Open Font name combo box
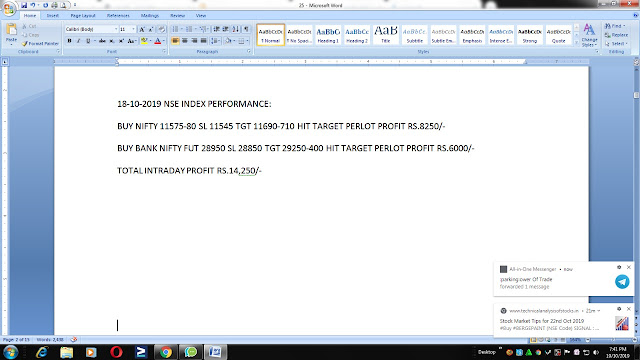Image resolution: width=640 pixels, height=360 pixels. point(91,29)
